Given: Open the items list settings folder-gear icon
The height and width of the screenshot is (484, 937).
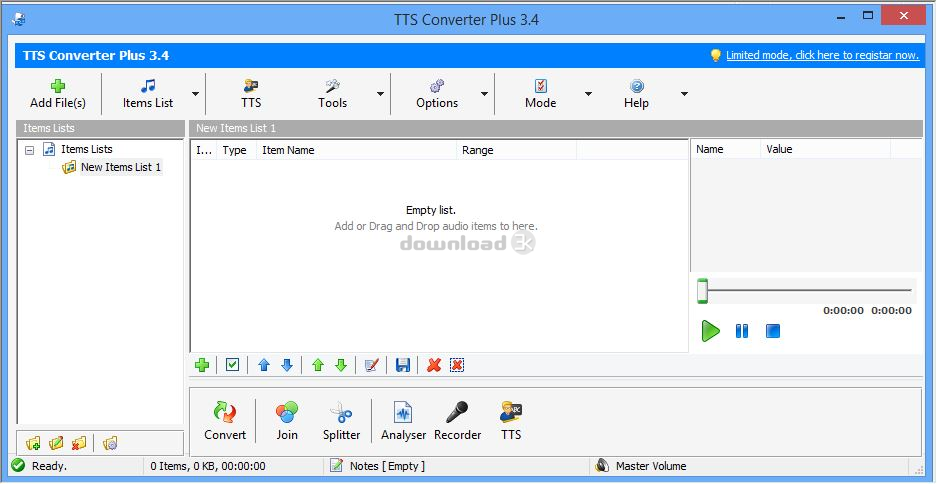Looking at the screenshot, I should click(110, 443).
